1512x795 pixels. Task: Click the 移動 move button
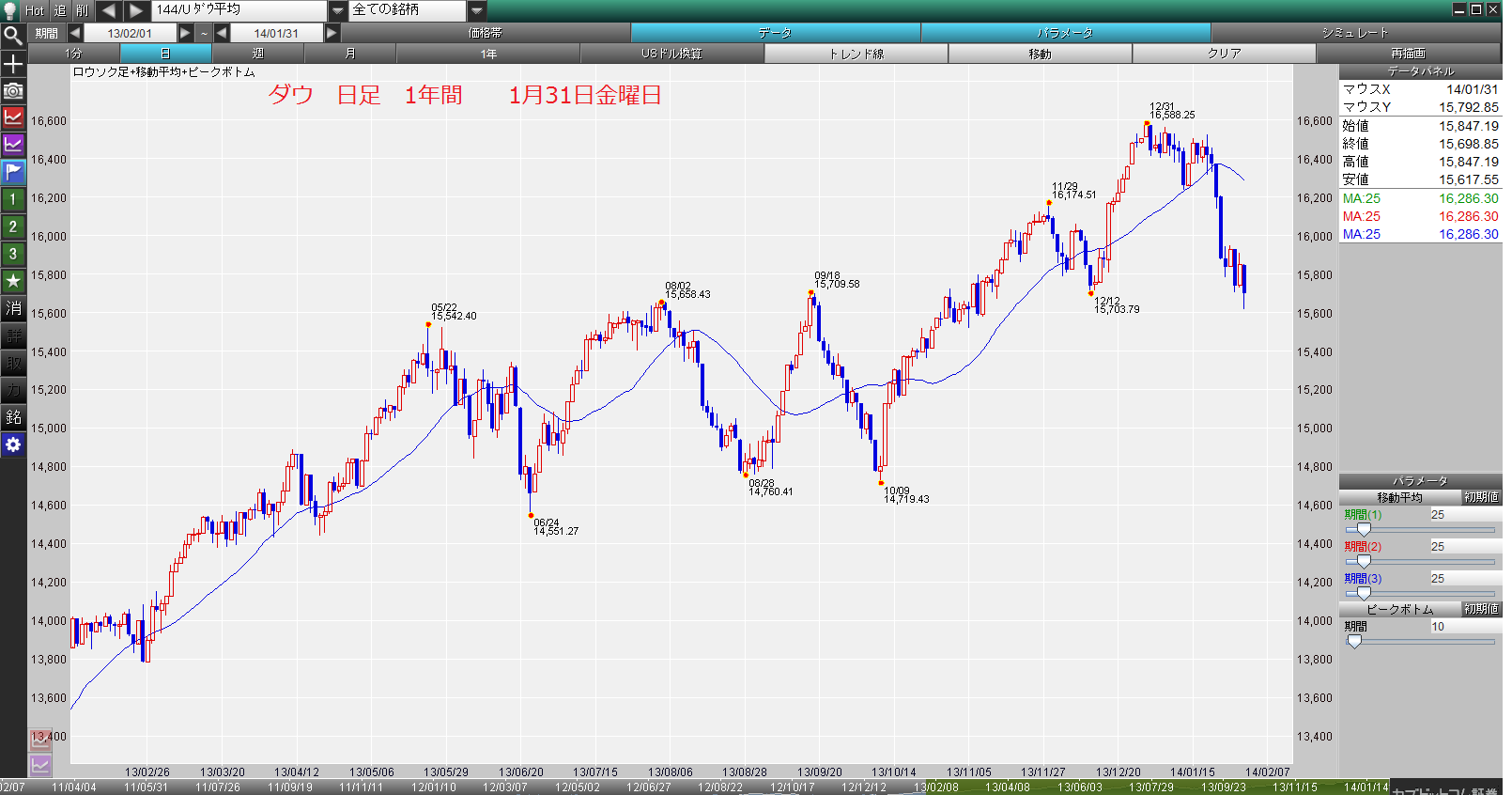tap(1041, 54)
